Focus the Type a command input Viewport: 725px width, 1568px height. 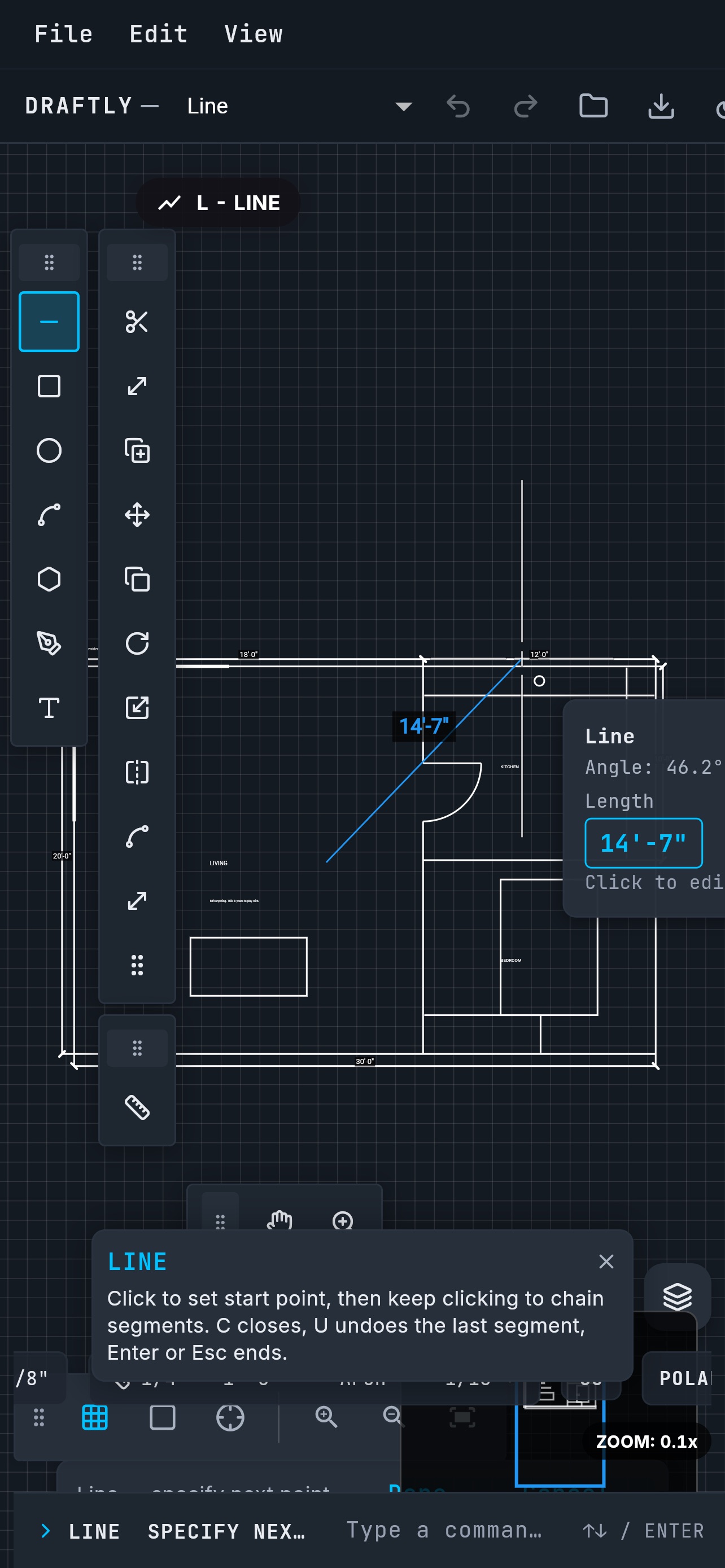click(444, 1530)
